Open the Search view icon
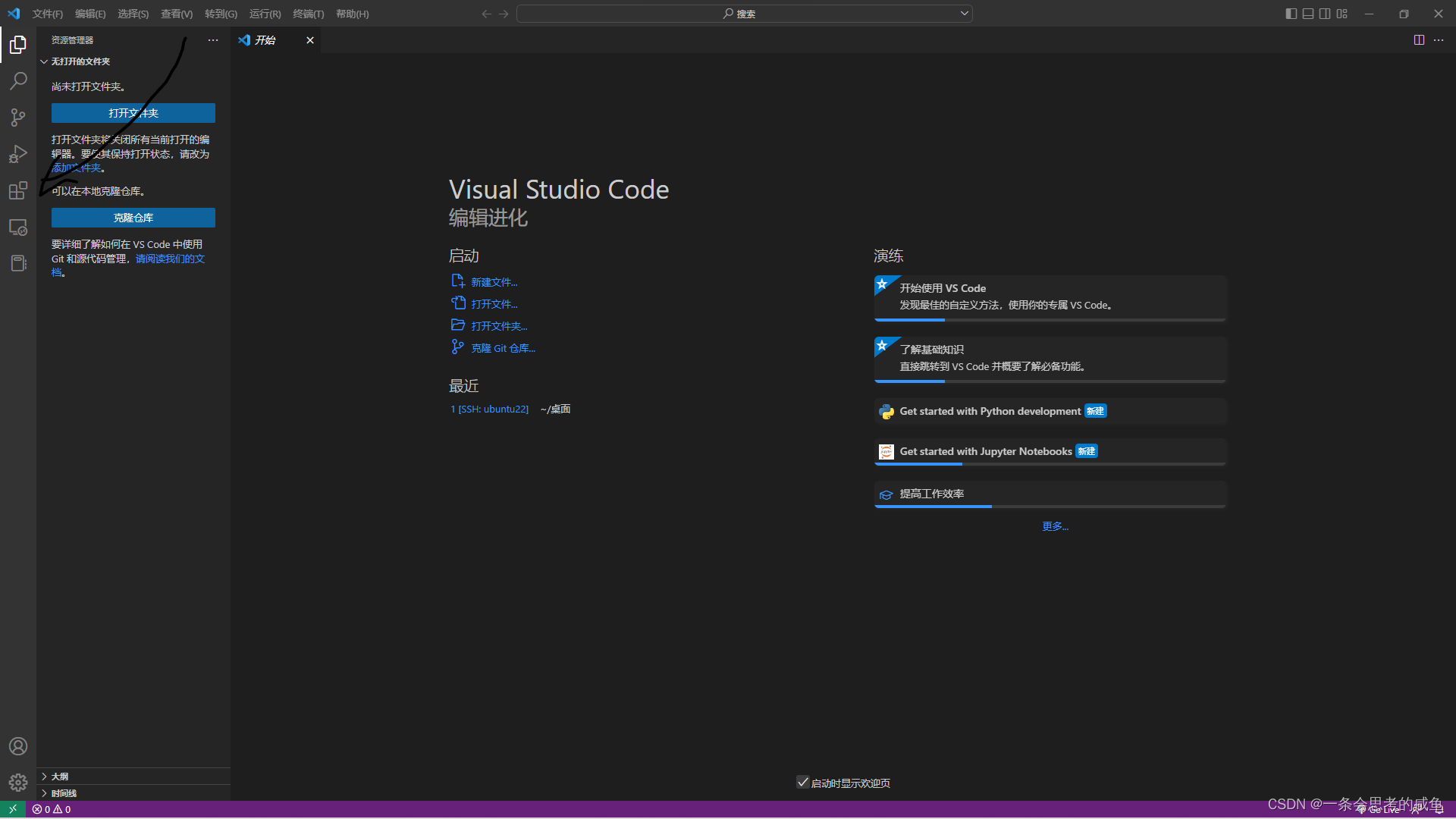The width and height of the screenshot is (1456, 819). tap(18, 80)
